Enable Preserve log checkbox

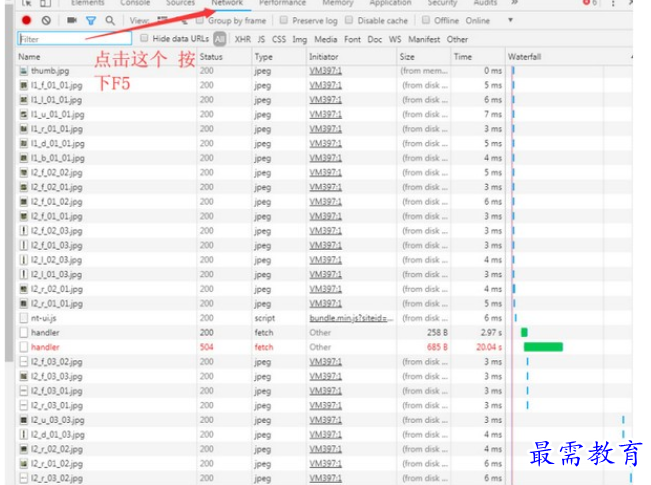[x=284, y=20]
